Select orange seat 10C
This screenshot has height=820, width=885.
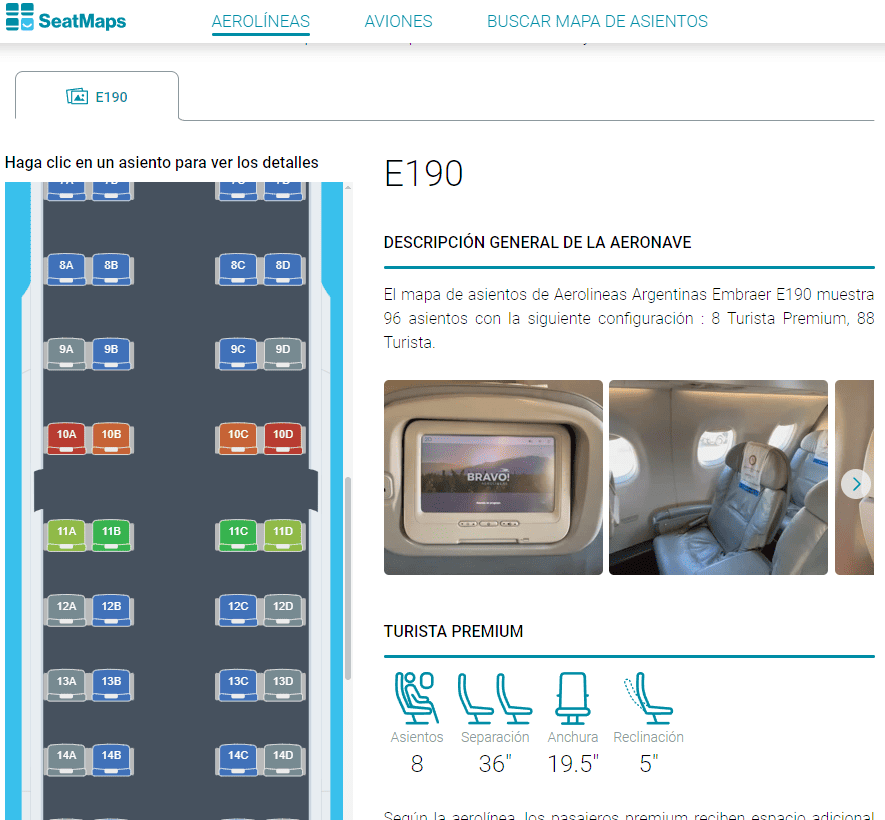pos(238,438)
